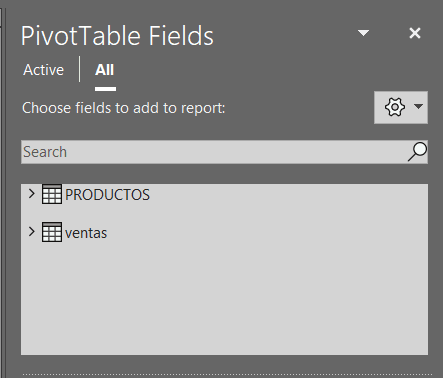Screen dimensions: 443x378
Task: Close the PivotTable Fields pane
Action: (x=415, y=33)
